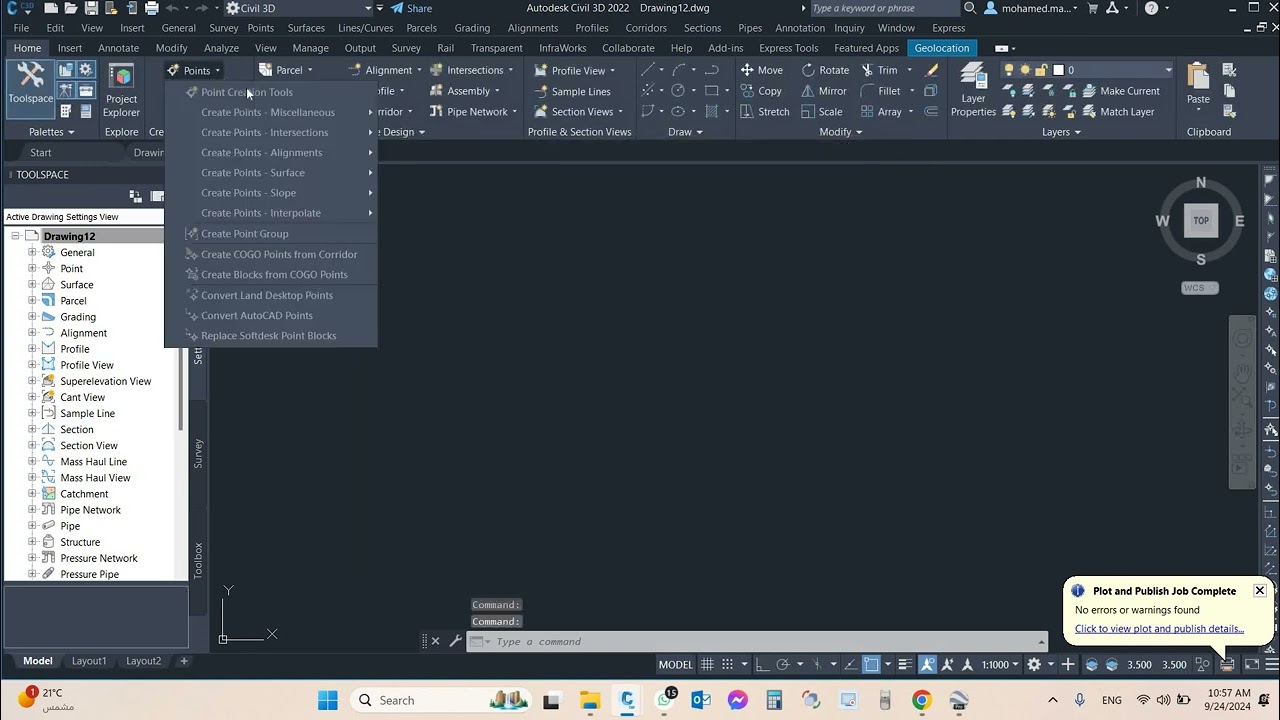Open the plot printer icon in status bar
The image size is (1280, 720).
coord(1227,665)
